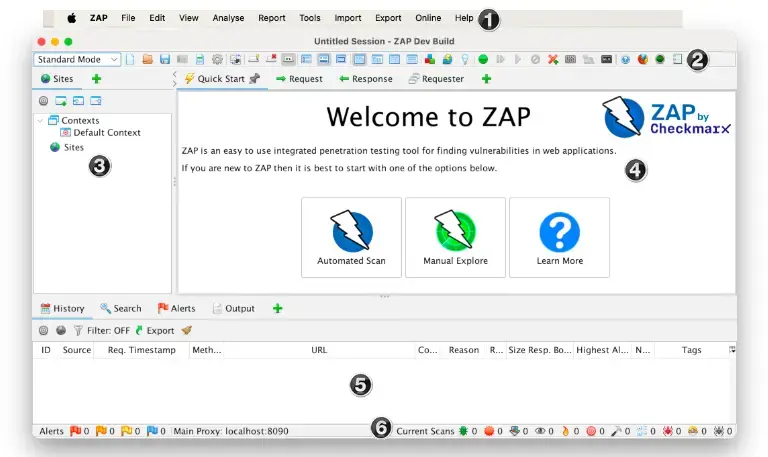Image resolution: width=768 pixels, height=457 pixels.
Task: Click the New Session icon in toolbar
Action: click(x=130, y=59)
